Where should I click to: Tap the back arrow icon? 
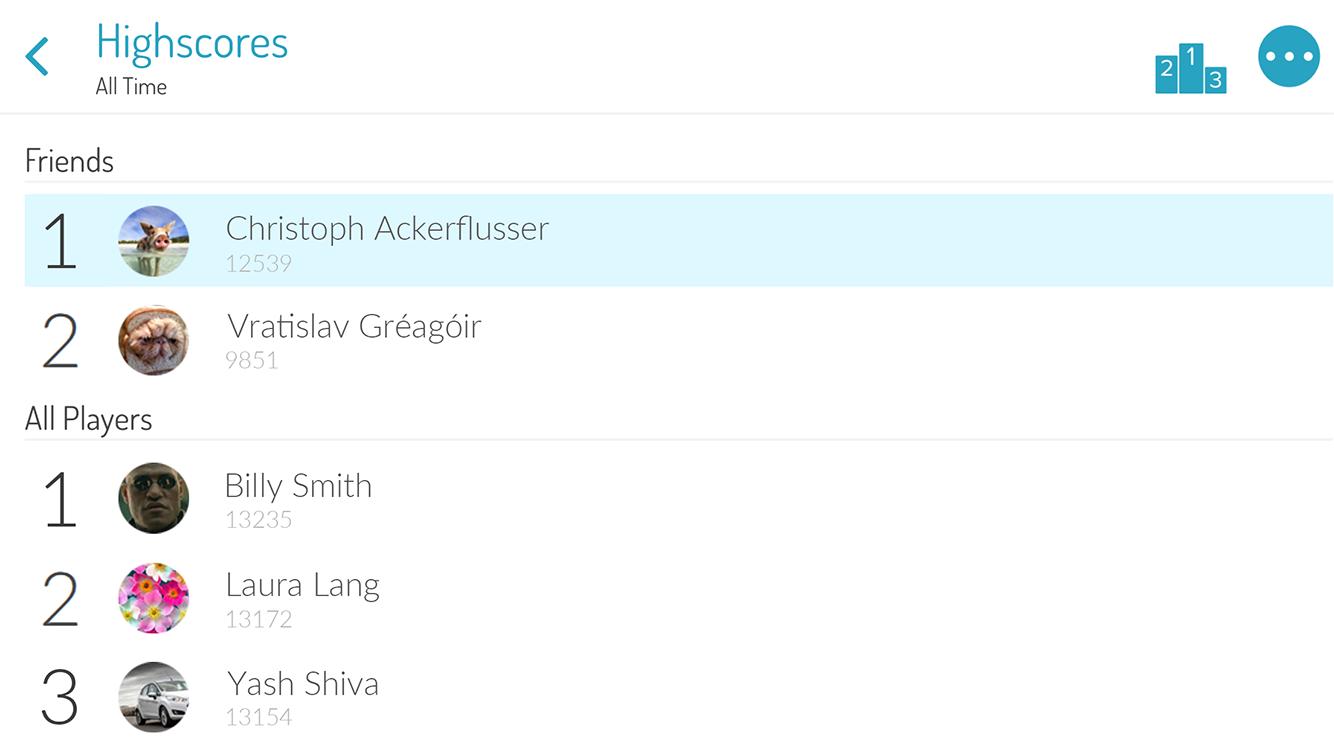click(x=38, y=57)
